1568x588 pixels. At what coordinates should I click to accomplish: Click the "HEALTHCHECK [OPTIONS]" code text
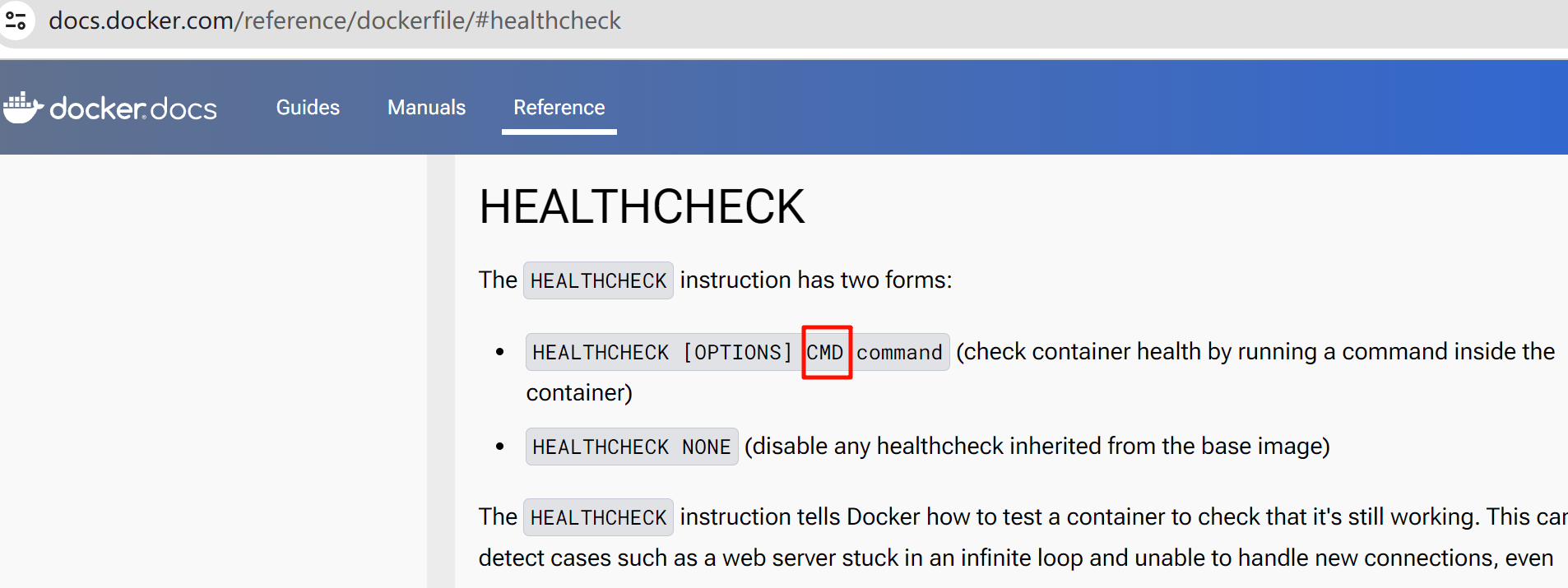click(x=661, y=353)
